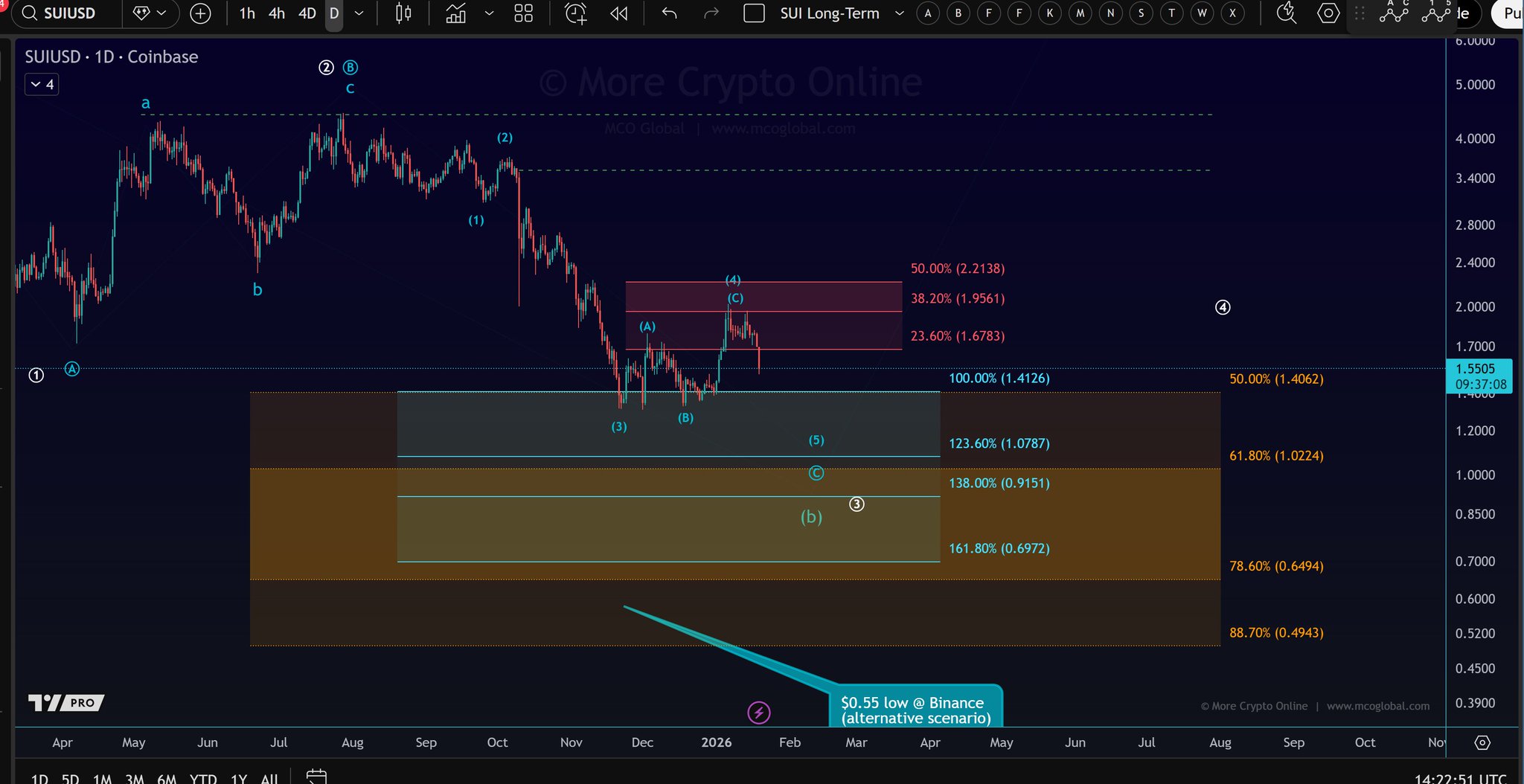Create an alert with the clock icon
This screenshot has width=1524, height=784.
tap(576, 13)
